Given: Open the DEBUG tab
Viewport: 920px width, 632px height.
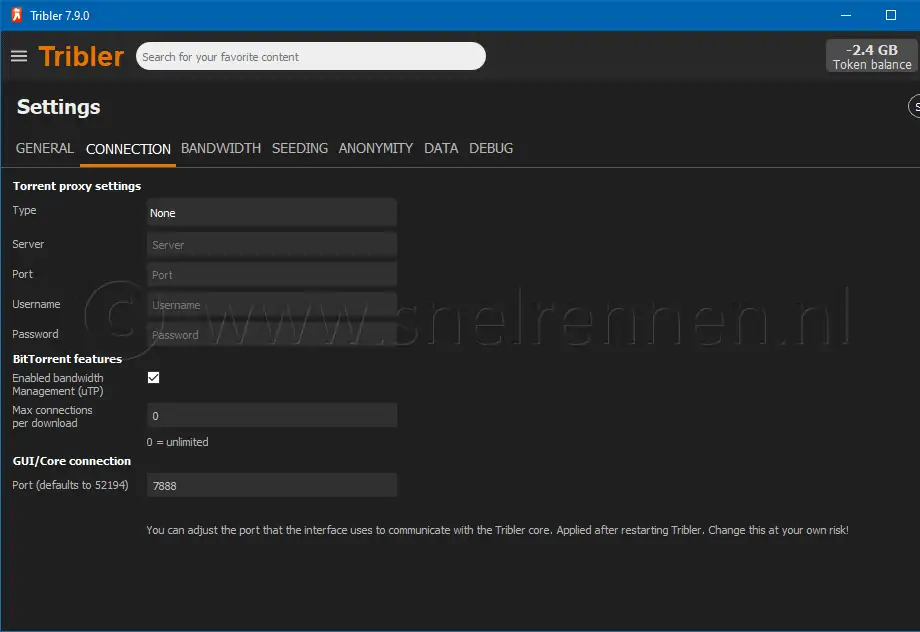Looking at the screenshot, I should point(491,148).
